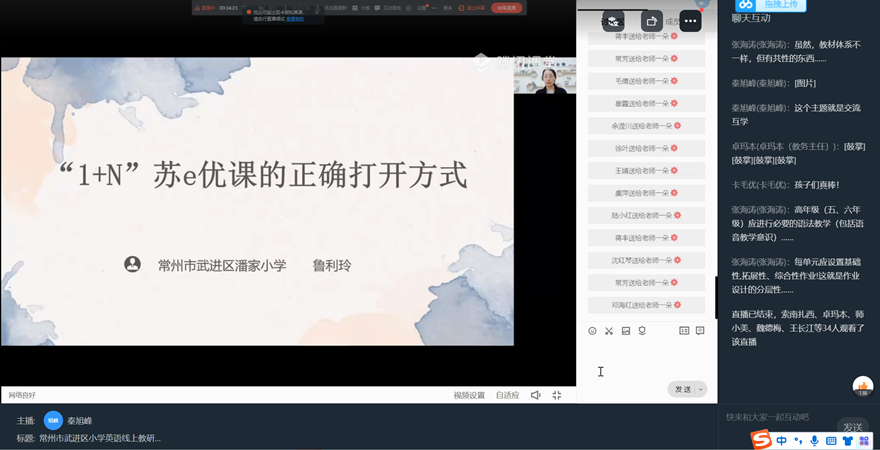Select the scissors screenshot tool
Viewport: 880px width, 450px height.
click(609, 331)
